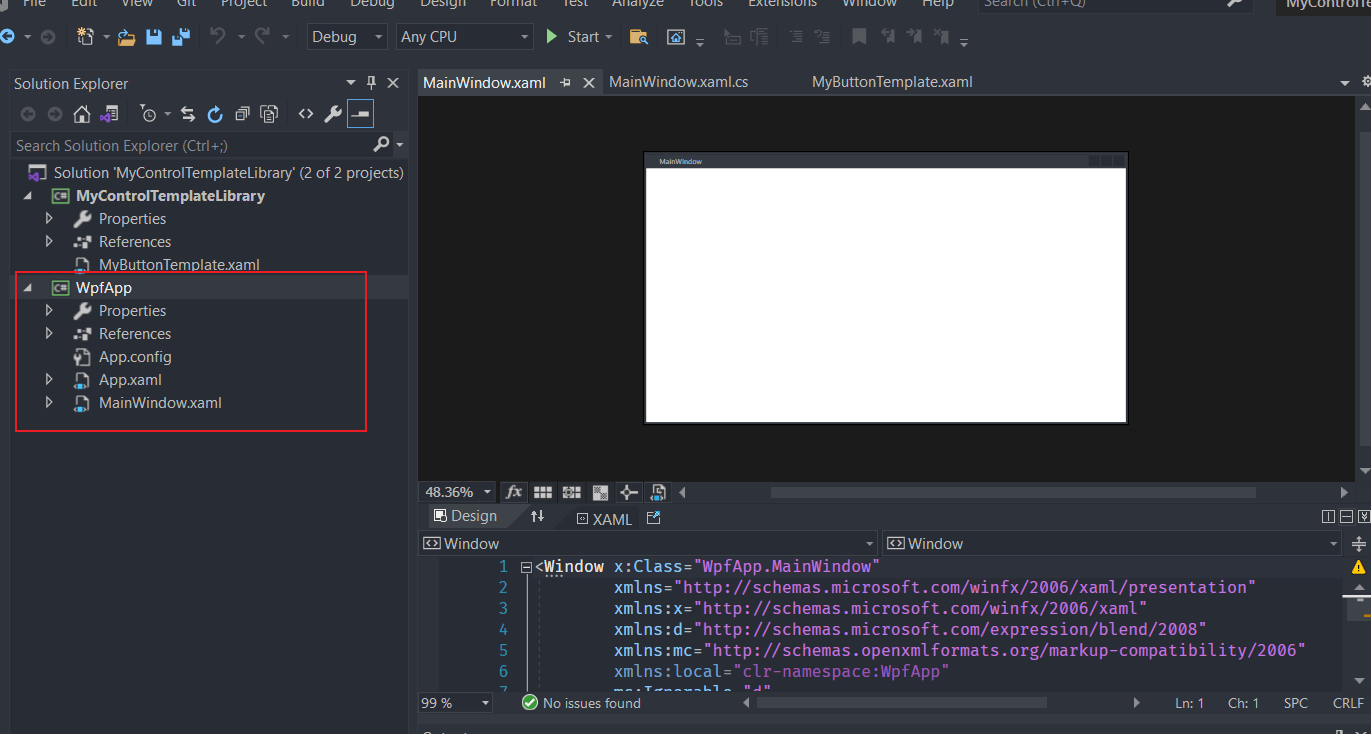Switch to the MainWindow.xaml.cs tab

click(678, 82)
